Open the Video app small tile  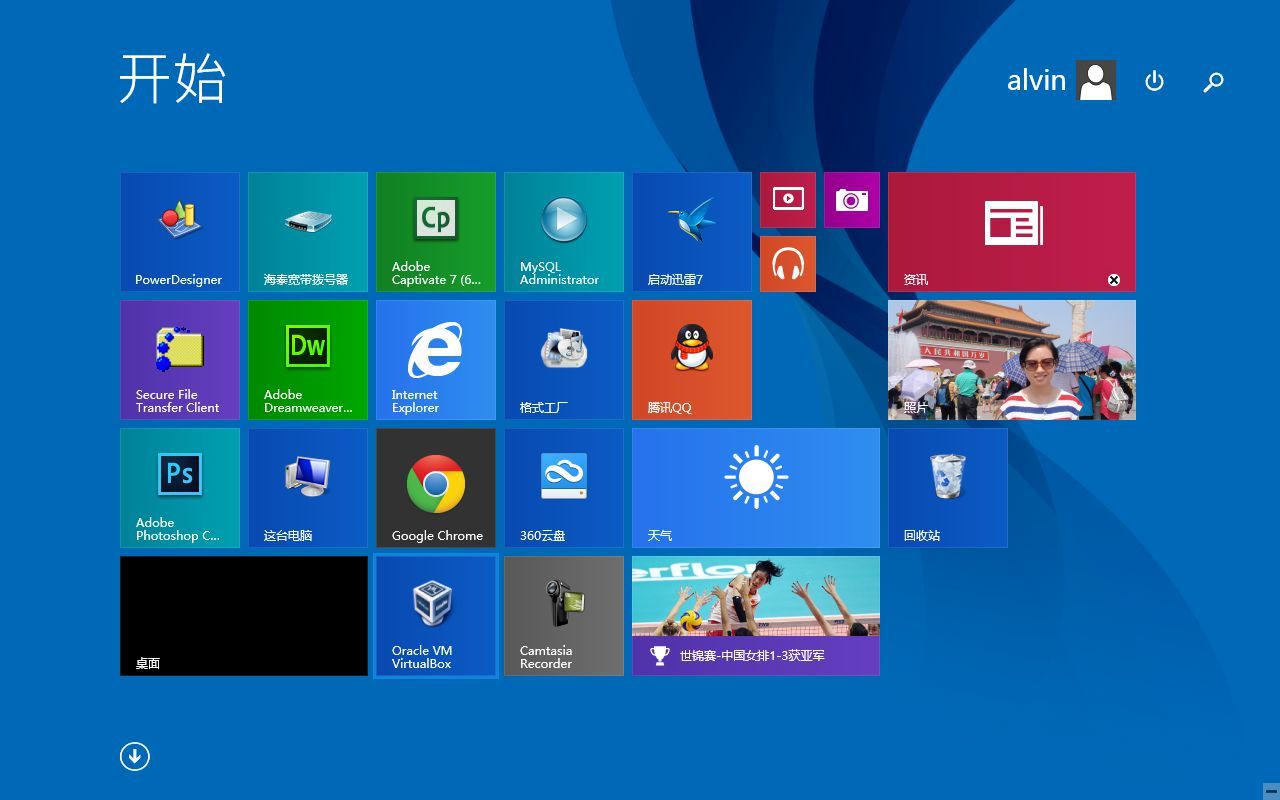[788, 200]
